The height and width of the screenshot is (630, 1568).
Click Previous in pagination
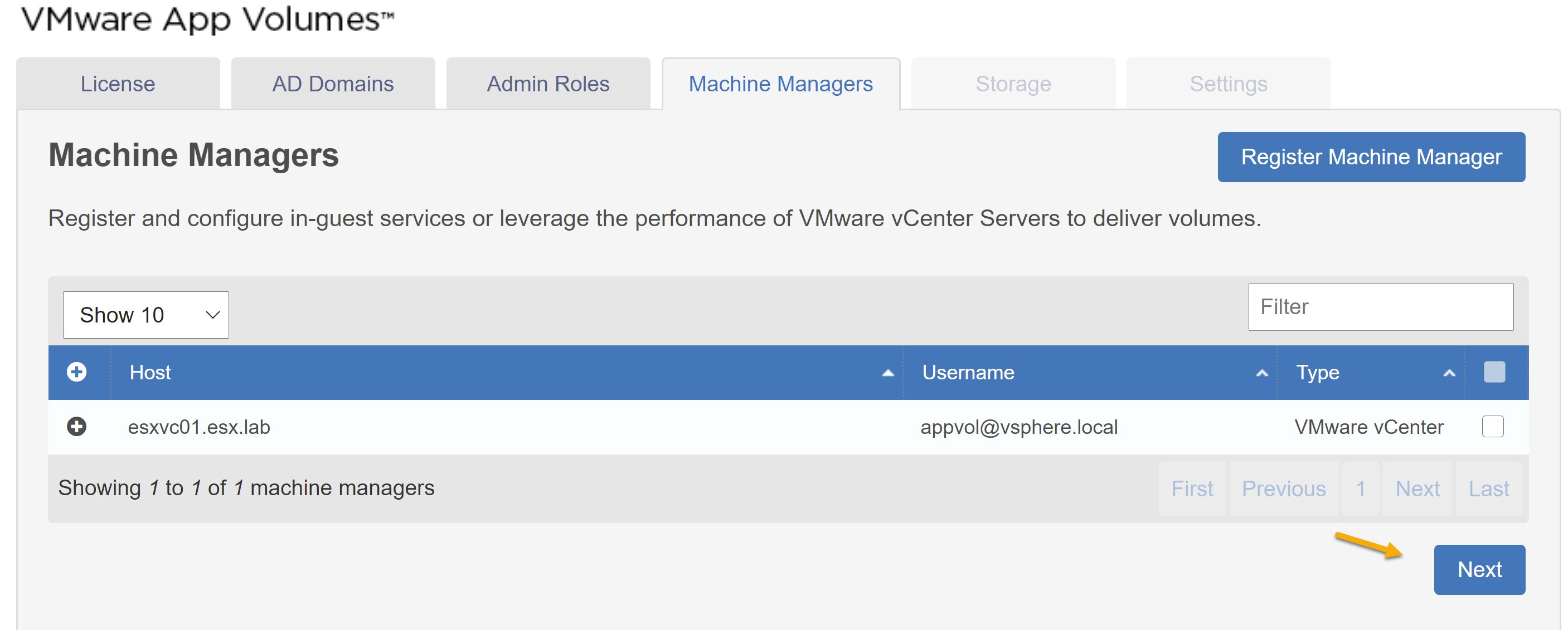pyautogui.click(x=1284, y=489)
